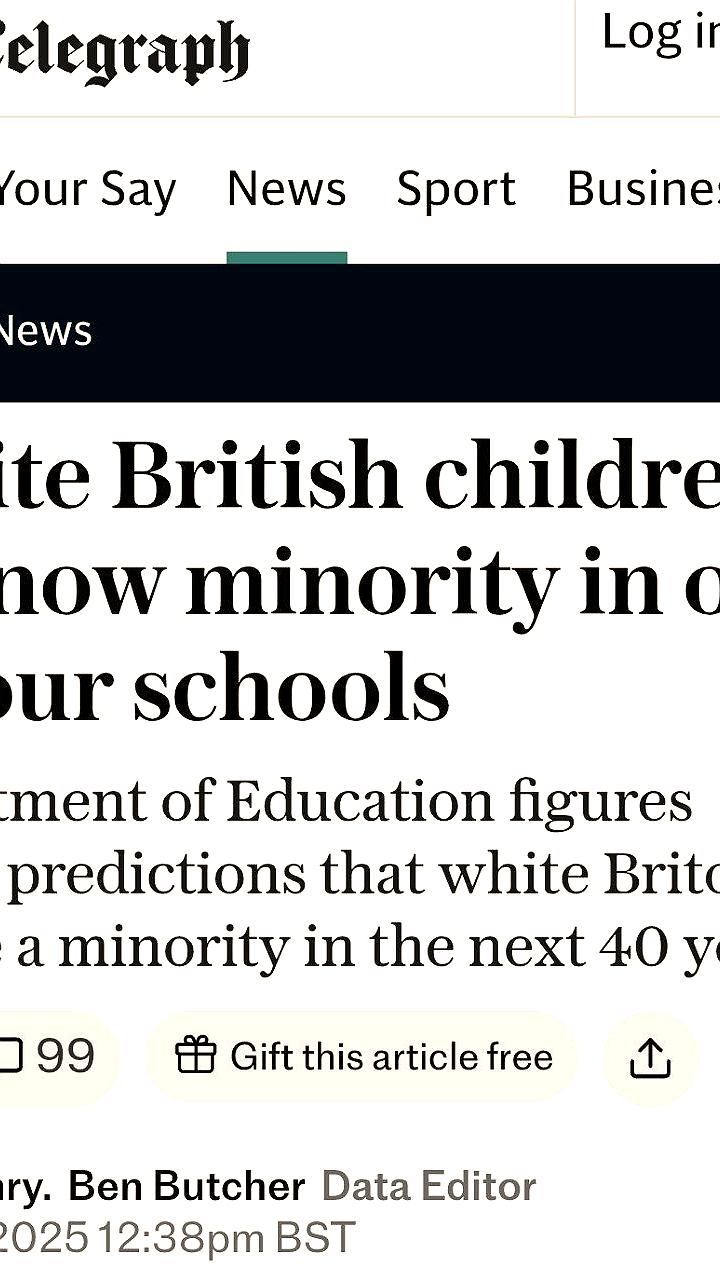This screenshot has width=720, height=1280.
Task: Click the Data Editor label
Action: click(x=429, y=1187)
